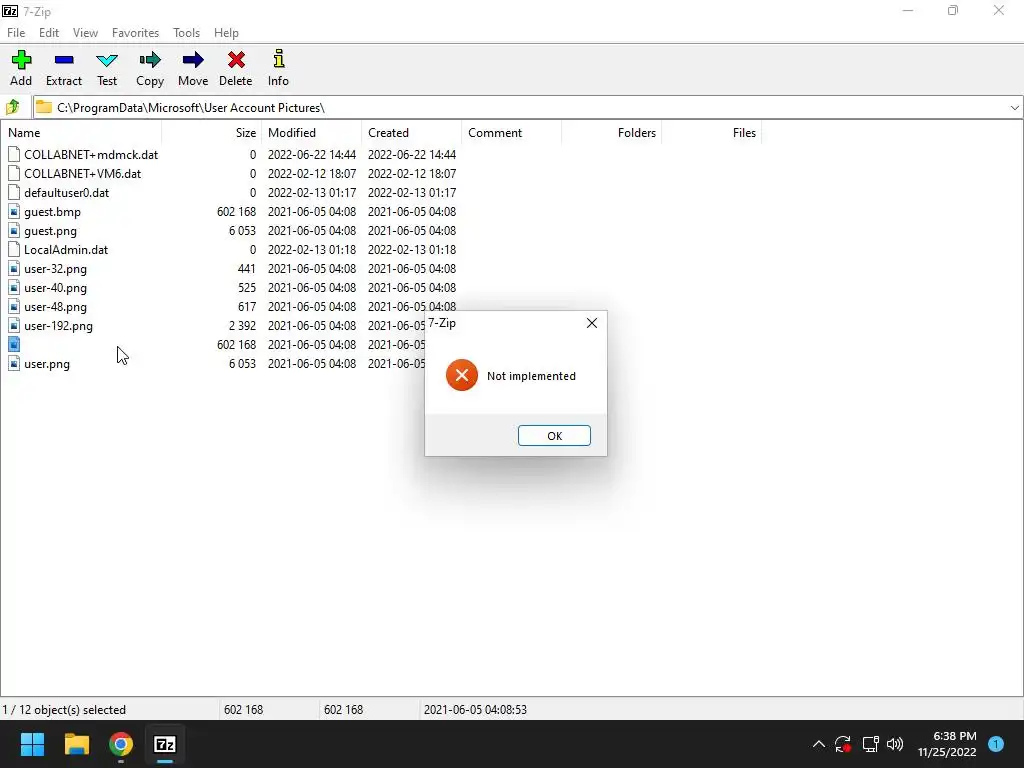Expand the address path dropdown
Viewport: 1024px width, 768px height.
(1014, 108)
